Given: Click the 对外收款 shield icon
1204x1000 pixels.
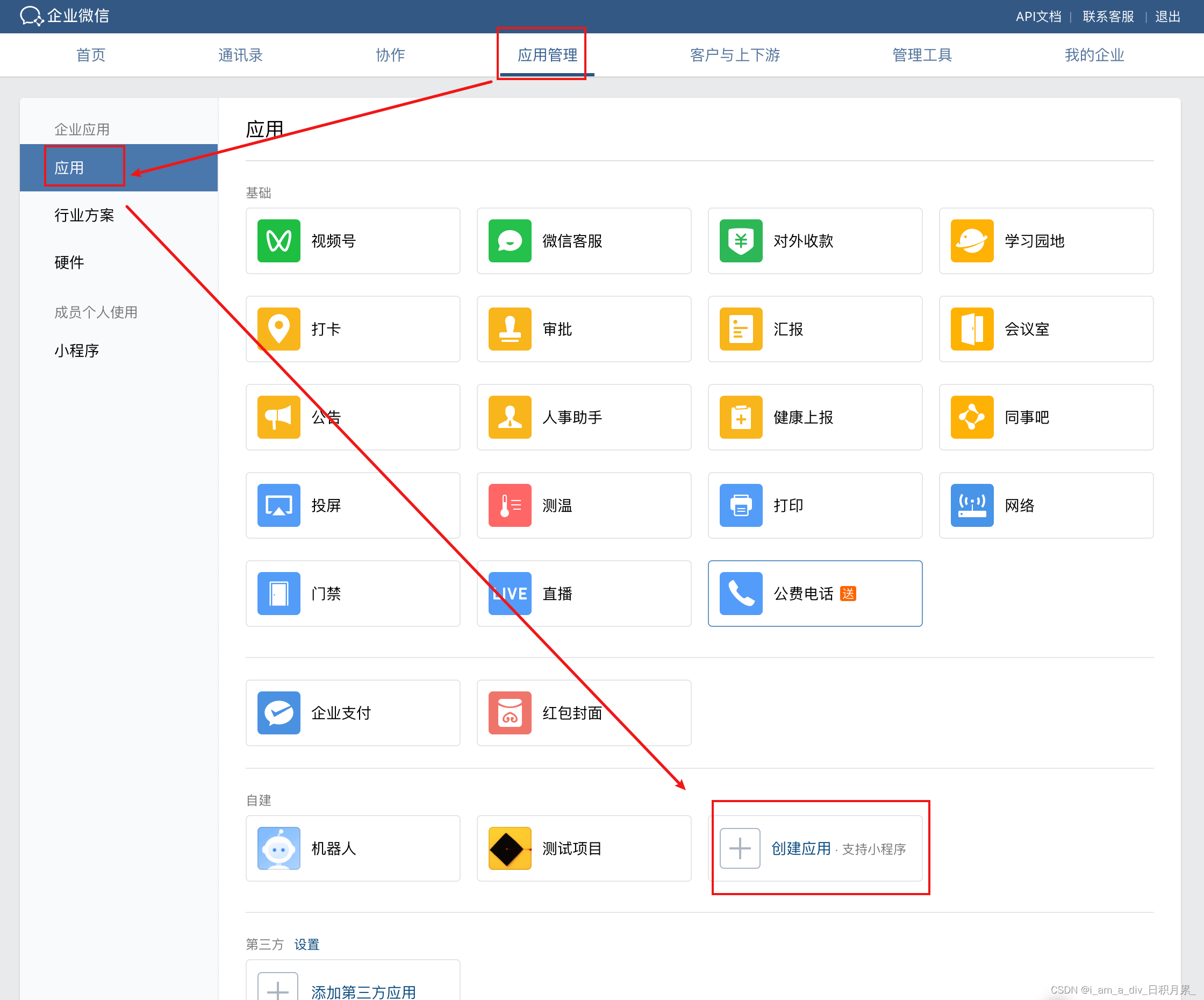Looking at the screenshot, I should pyautogui.click(x=741, y=241).
